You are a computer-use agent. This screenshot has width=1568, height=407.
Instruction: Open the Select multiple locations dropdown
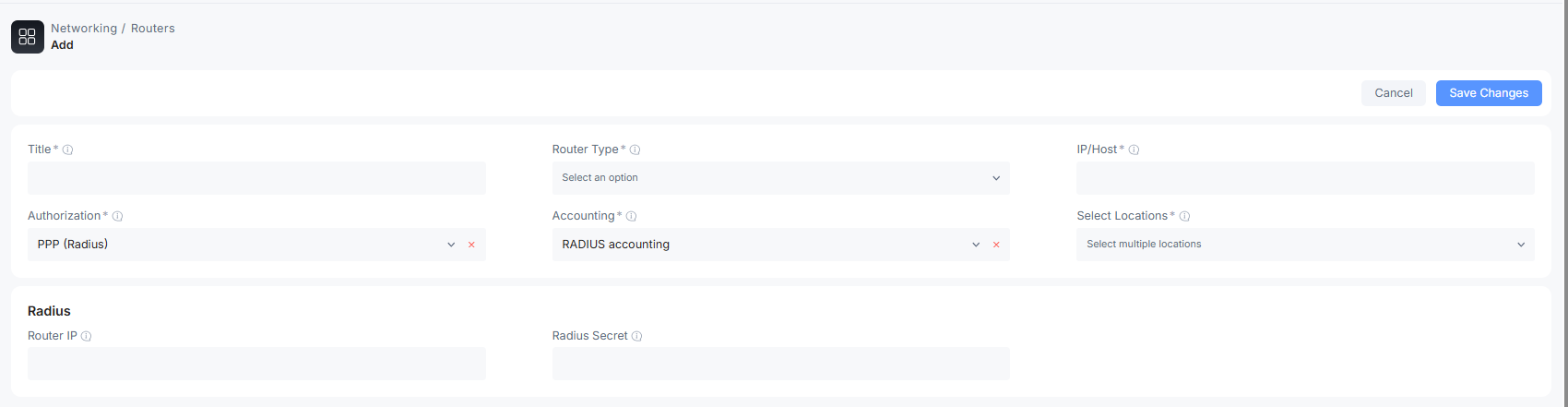(x=1305, y=245)
